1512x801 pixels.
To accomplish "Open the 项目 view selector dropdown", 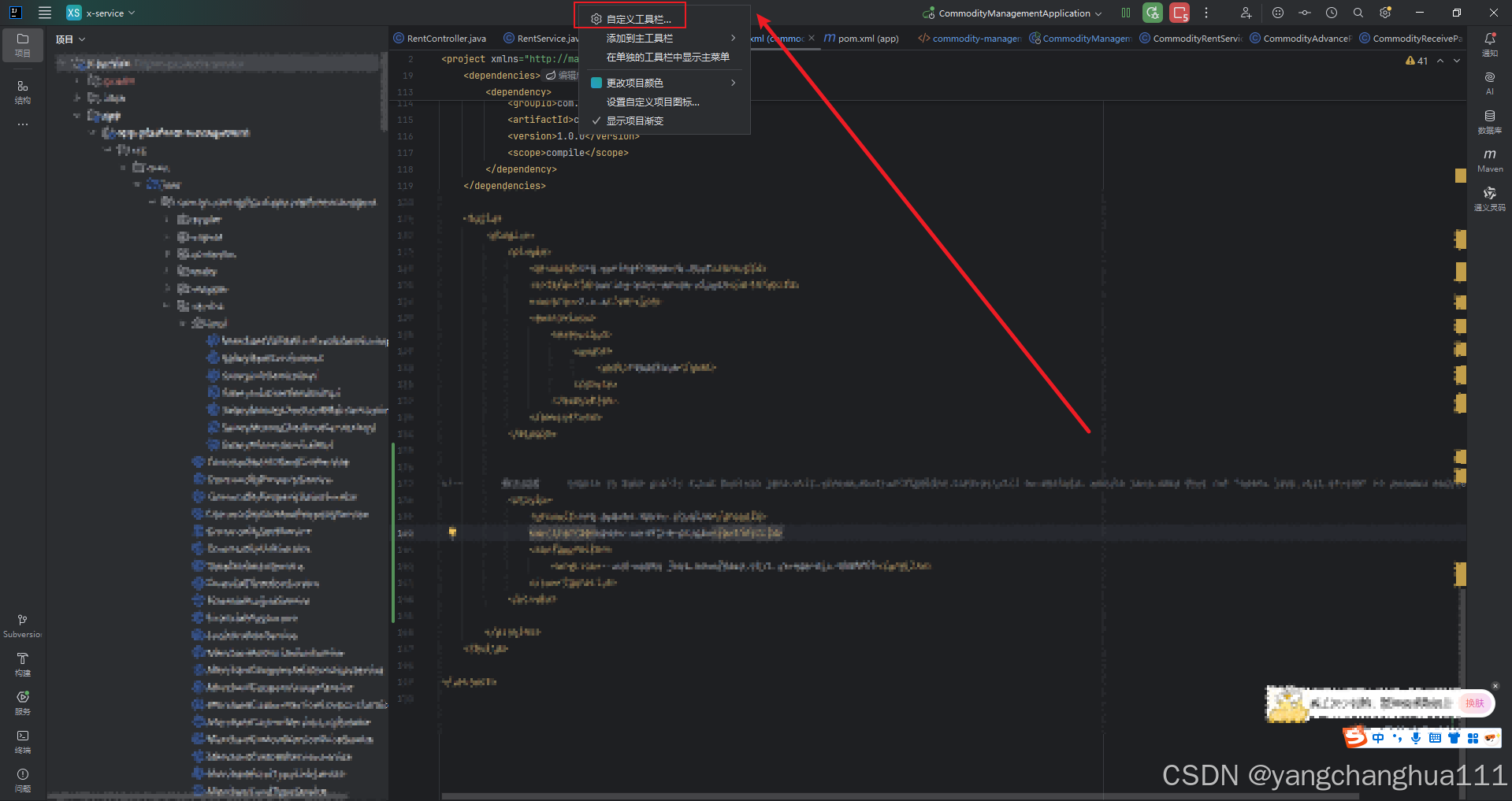I will (x=70, y=39).
